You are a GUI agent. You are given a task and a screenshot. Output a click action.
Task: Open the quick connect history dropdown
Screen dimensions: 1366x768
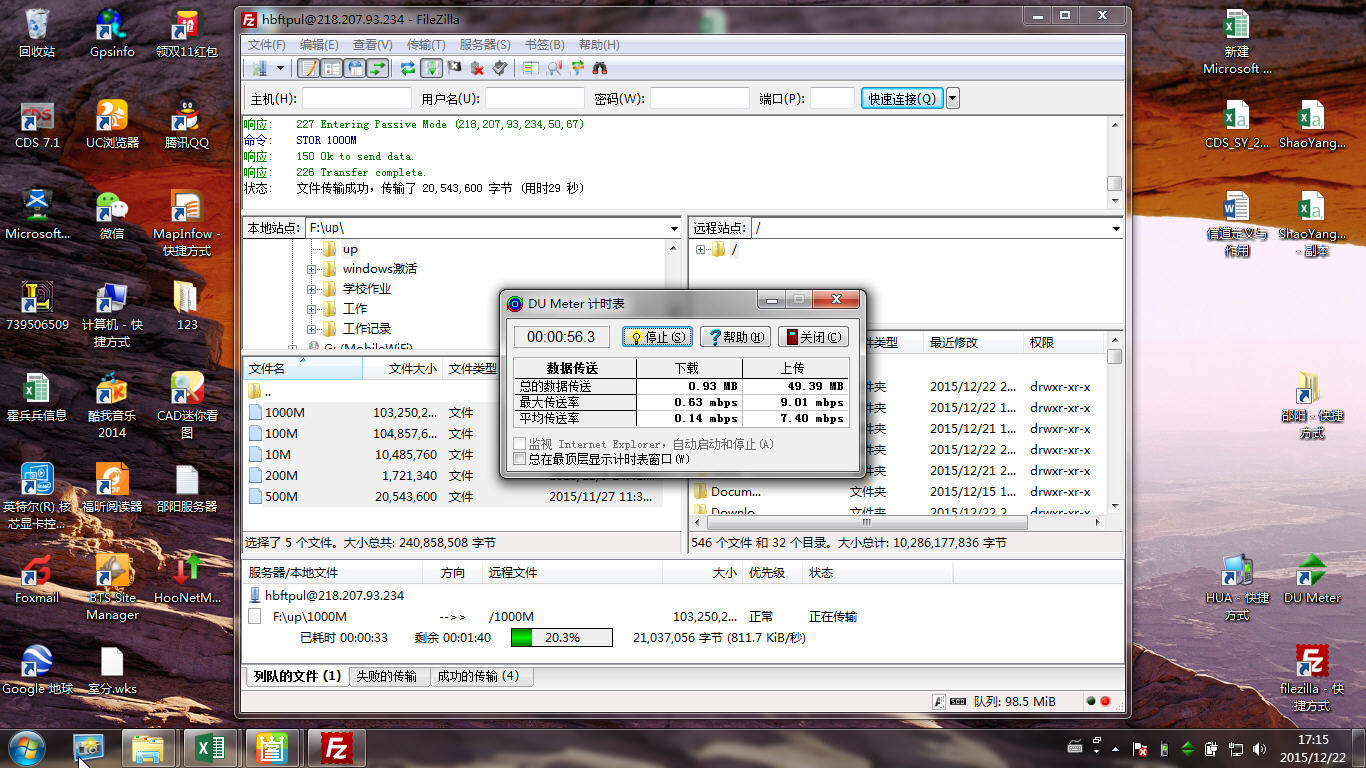point(952,98)
